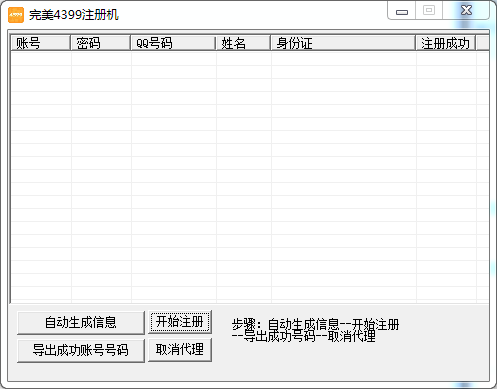Click the 取消代理 button

[180, 350]
